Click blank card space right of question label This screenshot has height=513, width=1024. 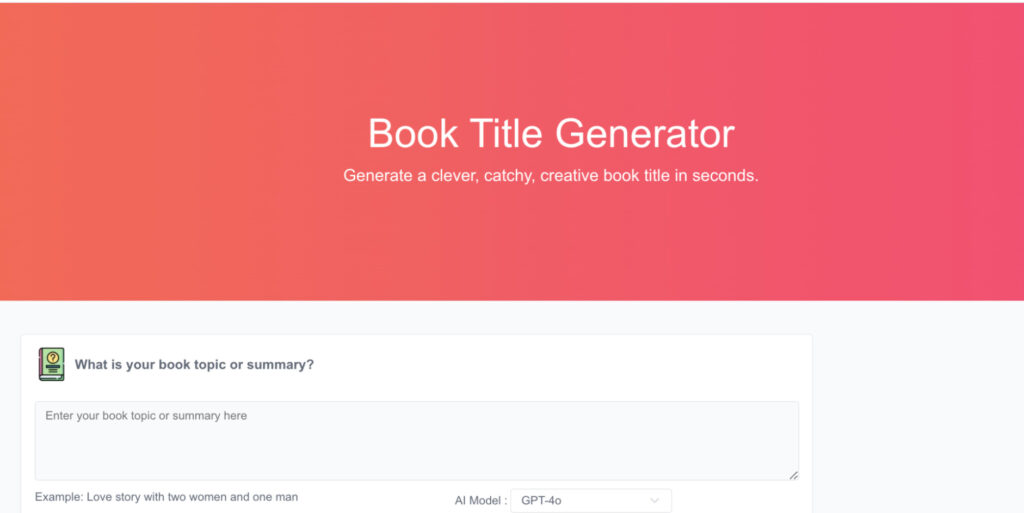[x=560, y=365]
